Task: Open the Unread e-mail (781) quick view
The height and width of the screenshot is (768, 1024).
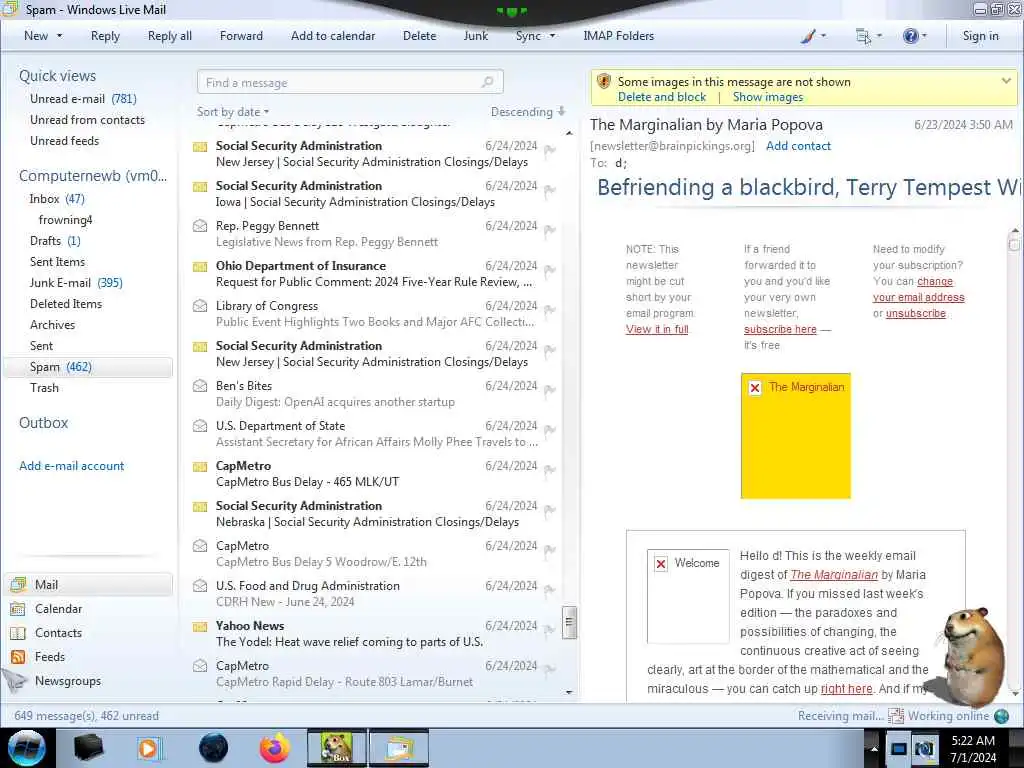Action: coord(83,99)
